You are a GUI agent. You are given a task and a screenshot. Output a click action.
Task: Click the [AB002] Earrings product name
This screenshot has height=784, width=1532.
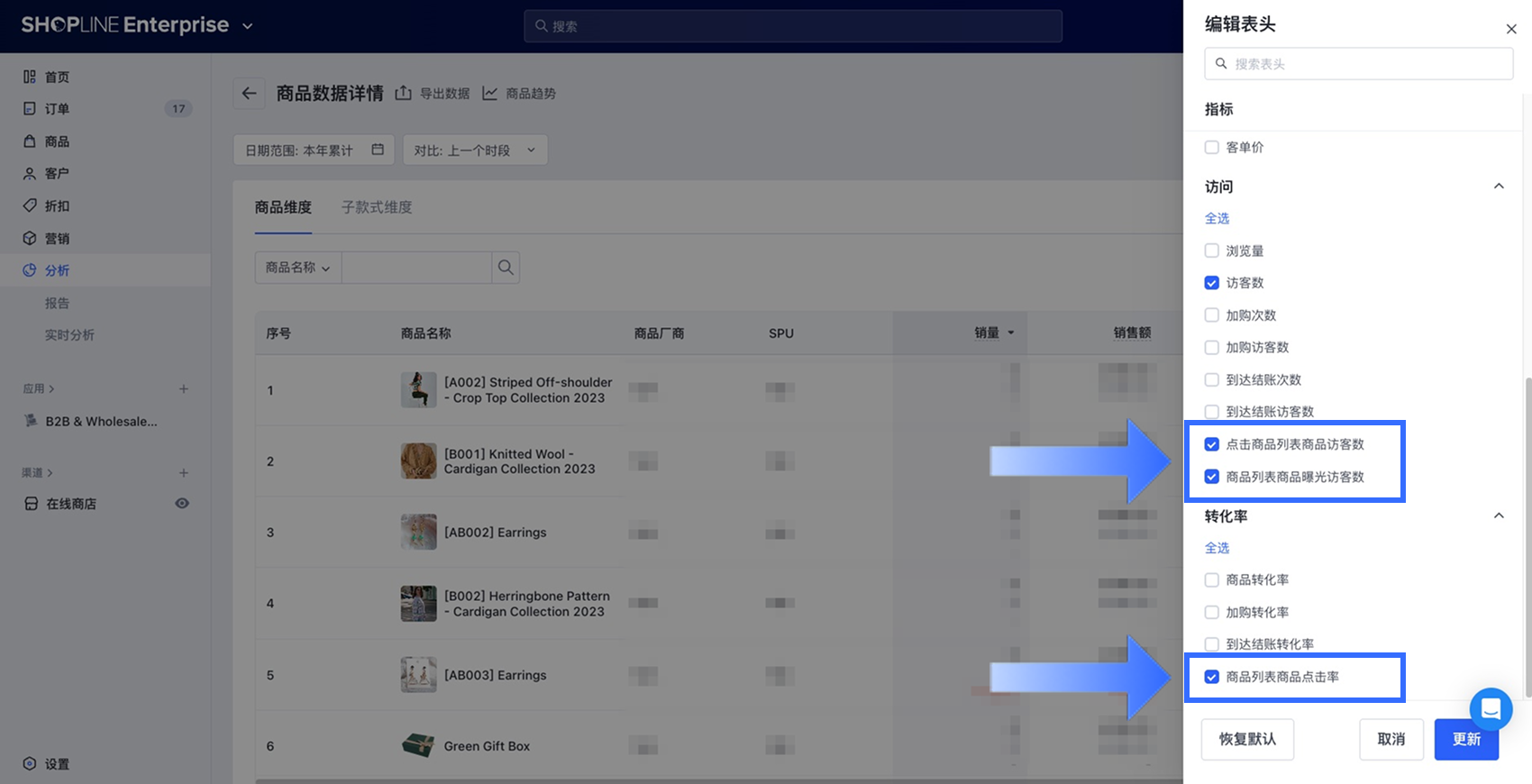[x=495, y=533]
